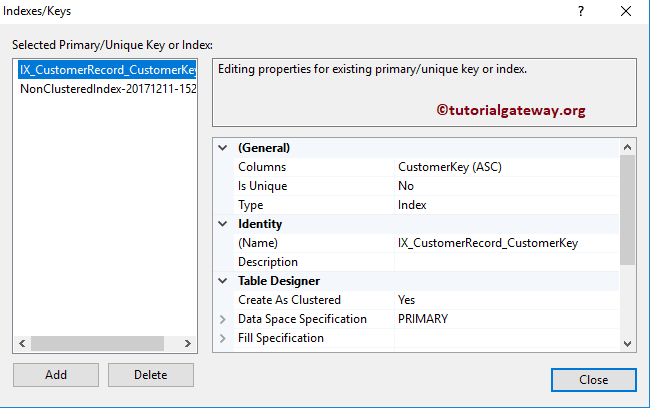Click the Add button

coord(56,375)
